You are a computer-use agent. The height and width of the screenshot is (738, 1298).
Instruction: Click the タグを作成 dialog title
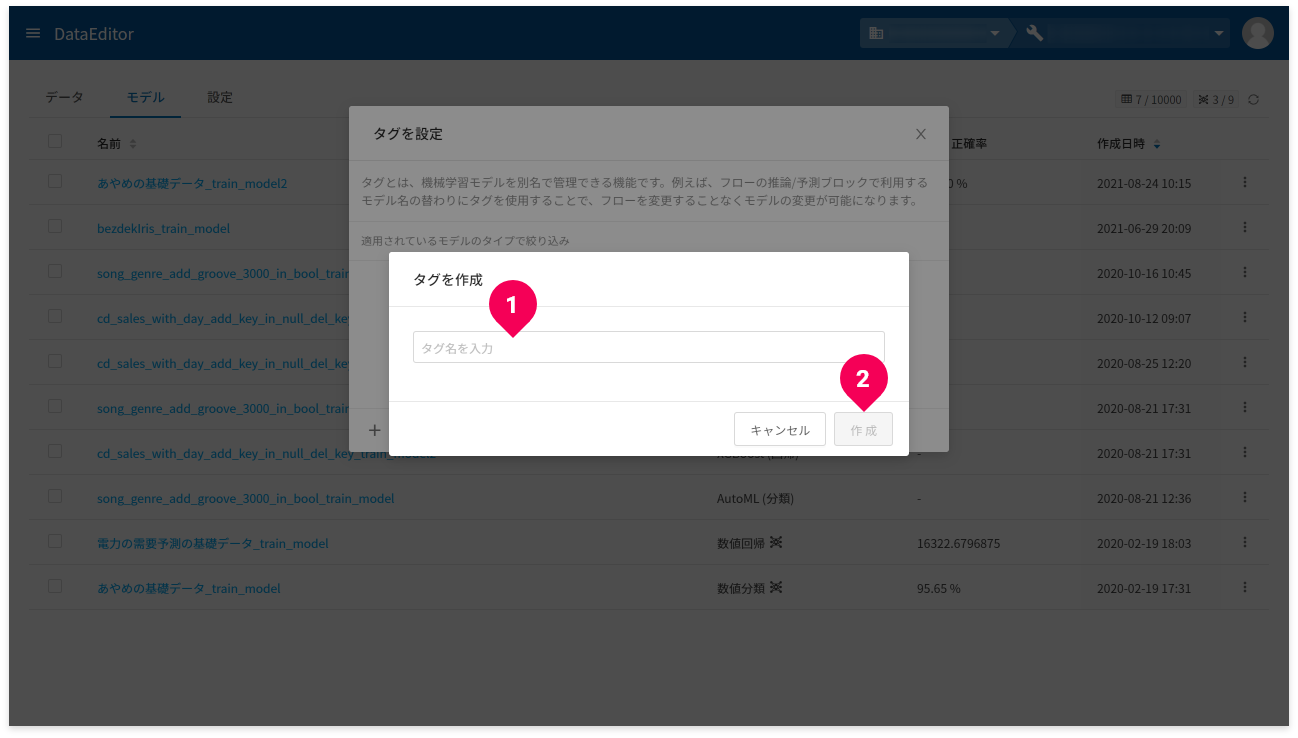pos(448,280)
